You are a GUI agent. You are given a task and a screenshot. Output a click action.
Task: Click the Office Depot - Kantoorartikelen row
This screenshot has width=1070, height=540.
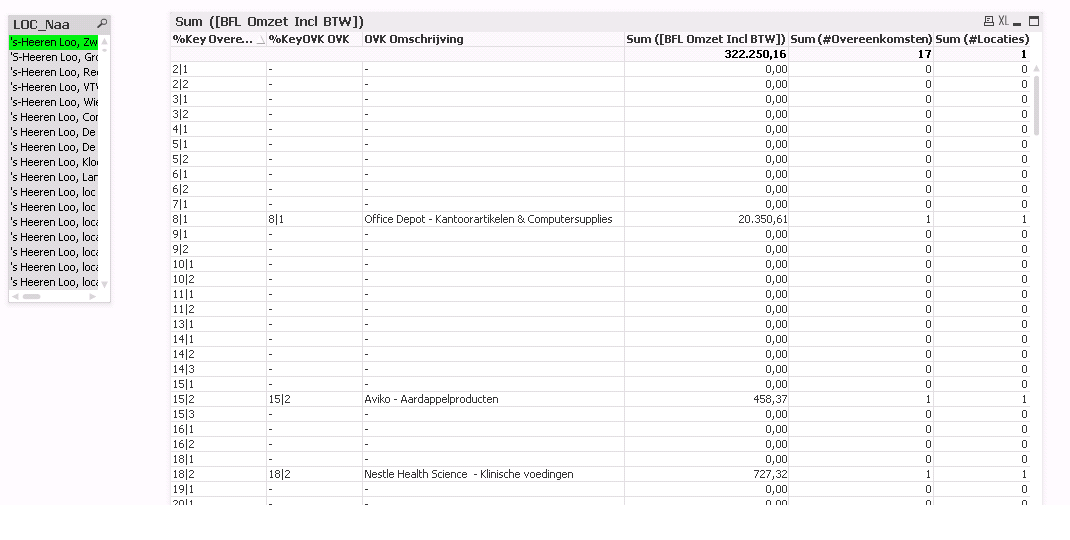tap(488, 219)
